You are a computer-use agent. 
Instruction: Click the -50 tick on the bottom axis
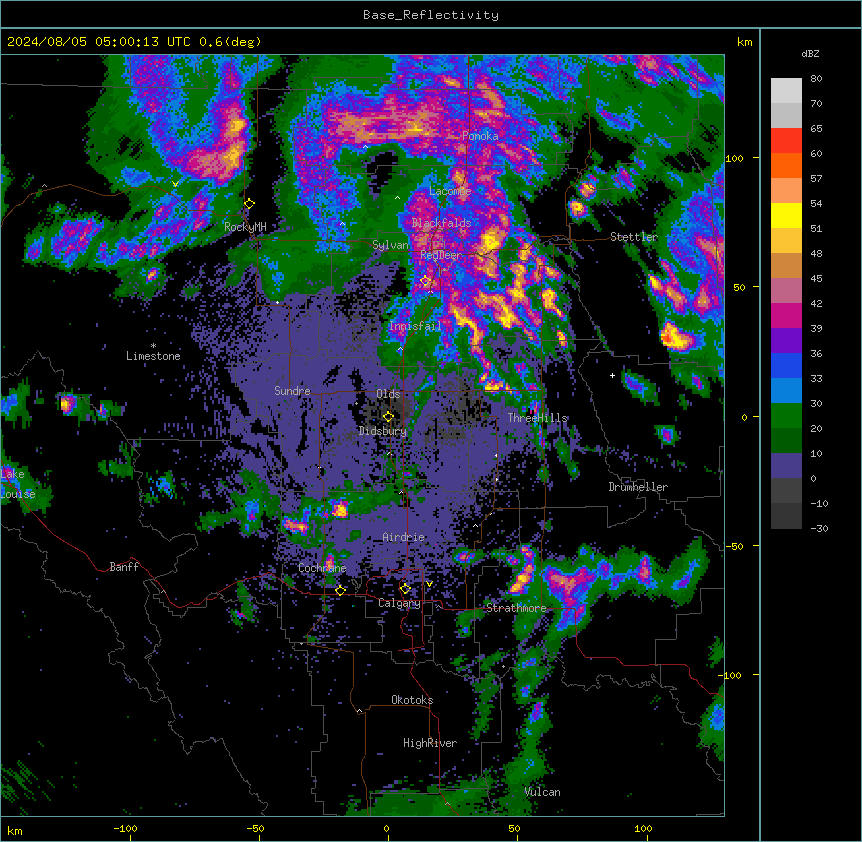coord(255,828)
